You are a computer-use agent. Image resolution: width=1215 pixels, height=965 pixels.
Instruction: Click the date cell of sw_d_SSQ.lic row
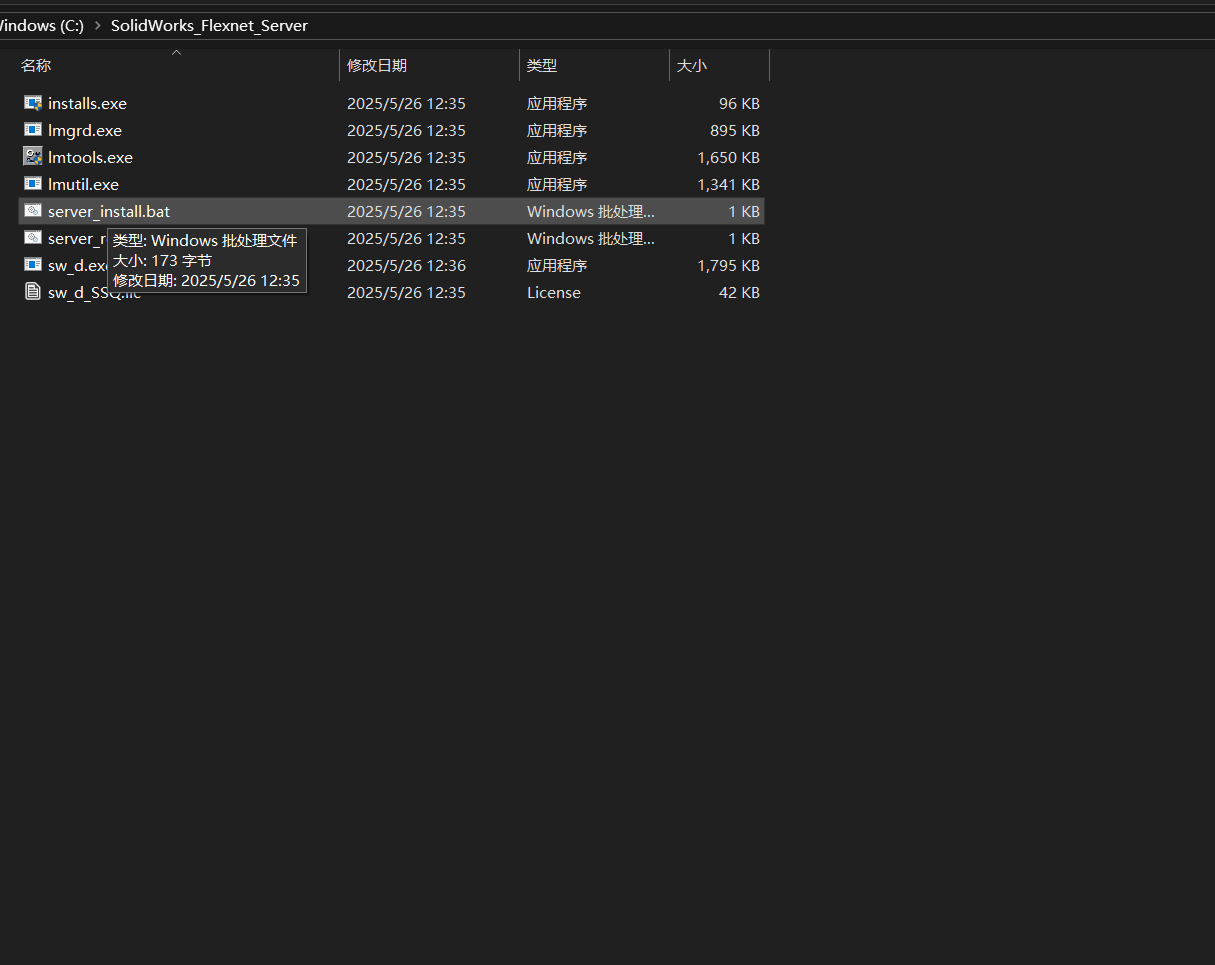pyautogui.click(x=406, y=292)
